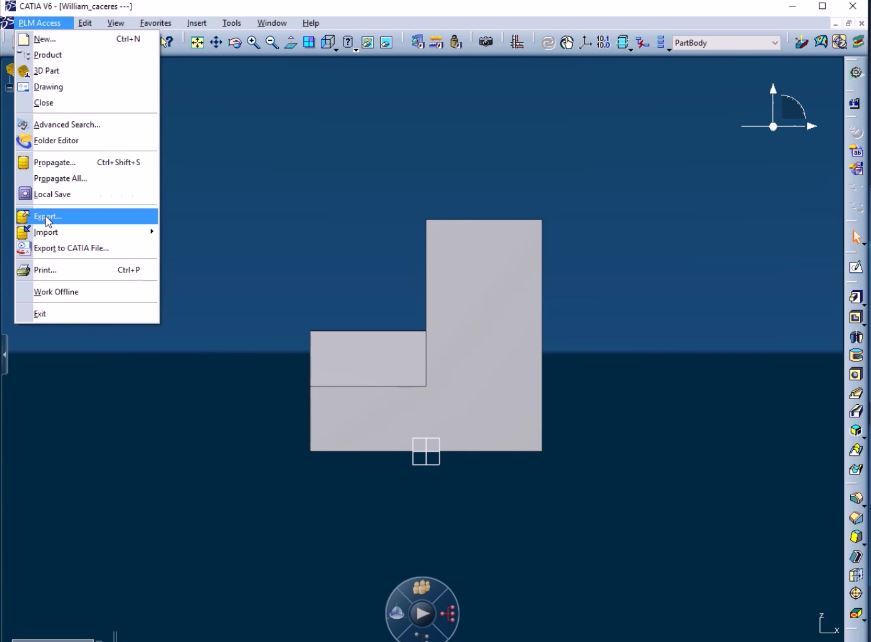Click Advanced Search... entry
Viewport: 871px width, 642px height.
coord(67,125)
